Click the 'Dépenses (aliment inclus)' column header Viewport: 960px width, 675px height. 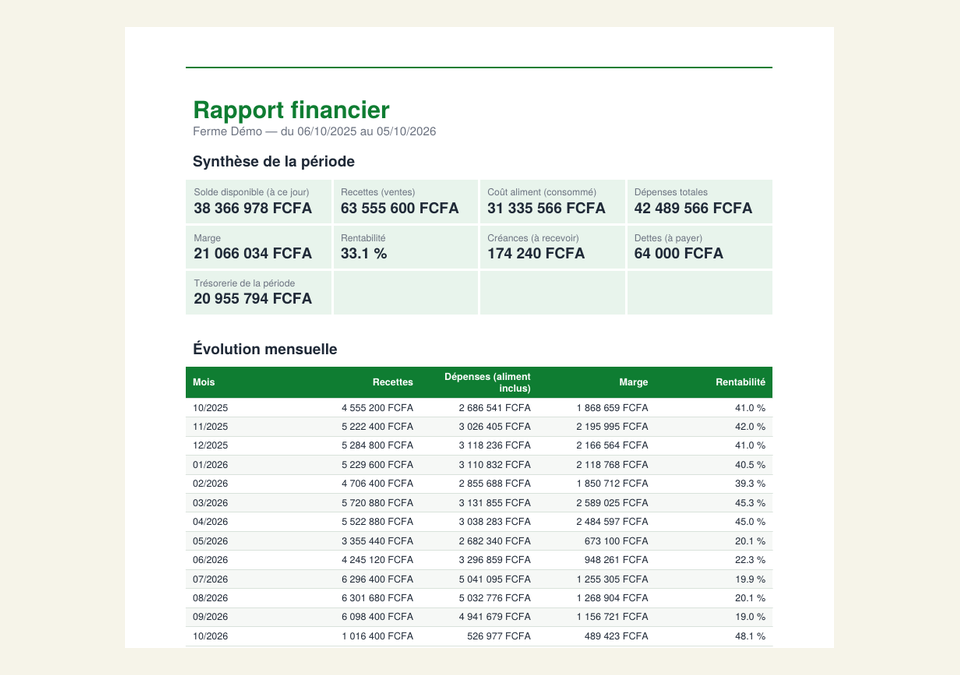tap(487, 382)
